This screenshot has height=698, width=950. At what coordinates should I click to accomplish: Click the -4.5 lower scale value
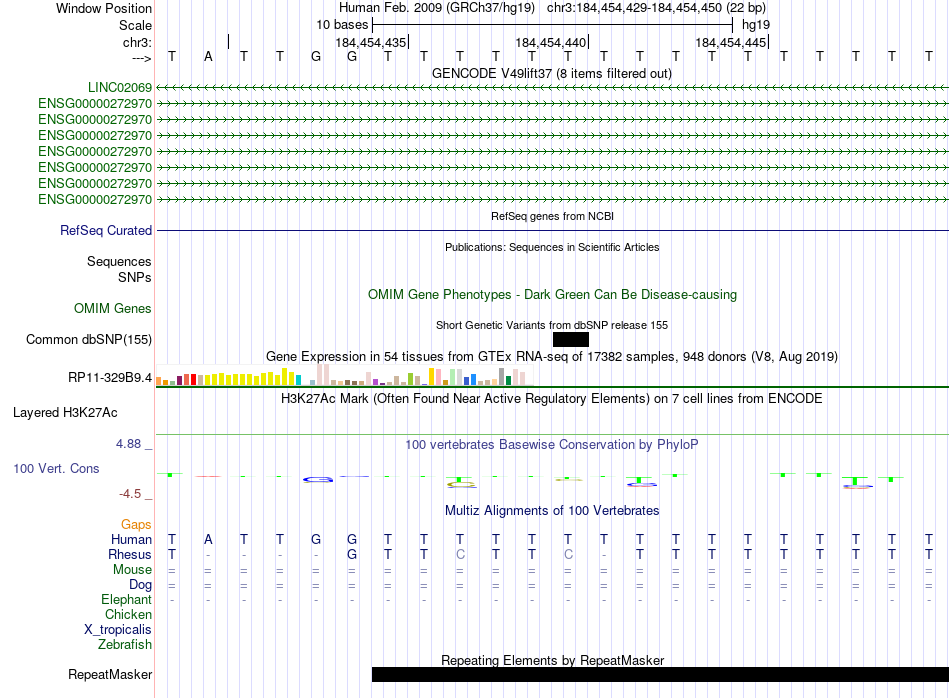pos(130,494)
